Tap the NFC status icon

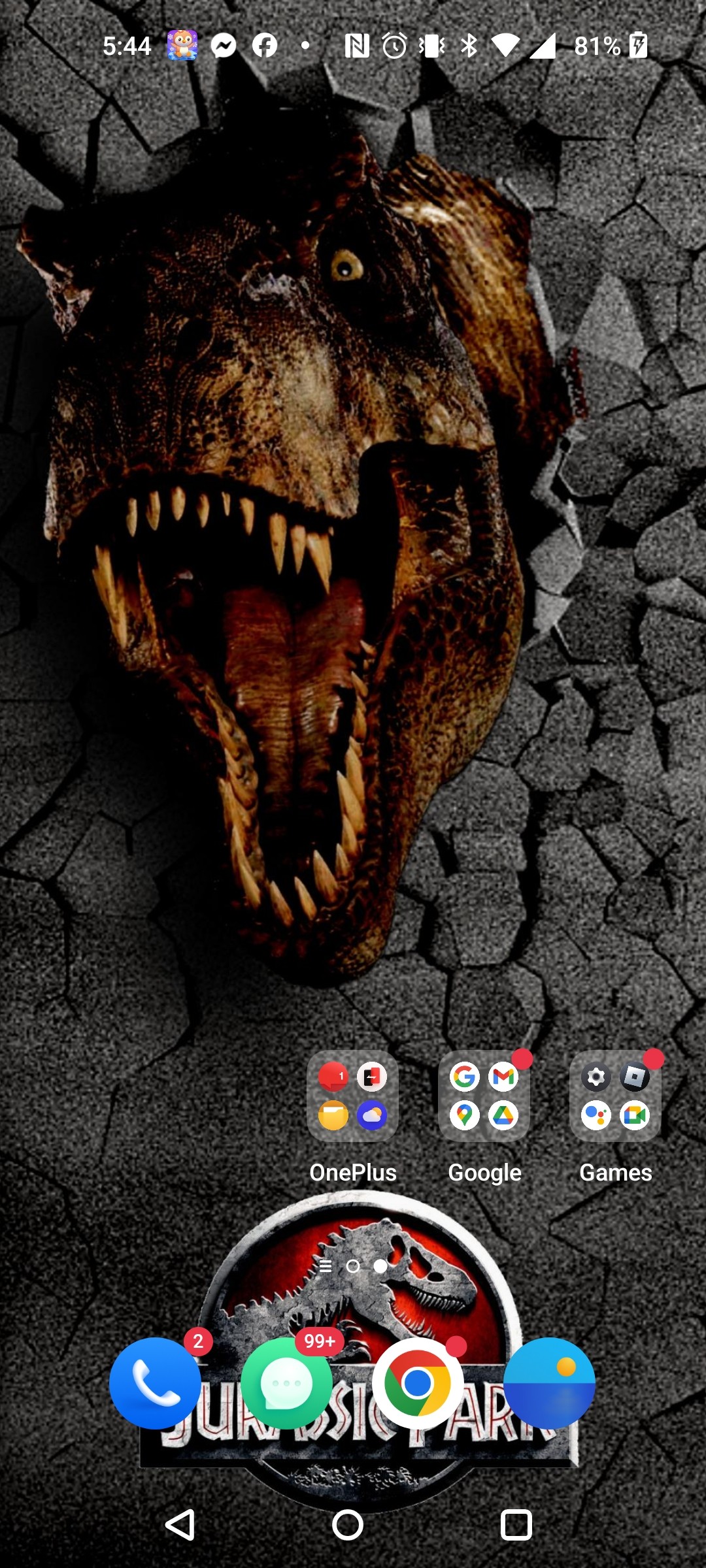click(357, 46)
